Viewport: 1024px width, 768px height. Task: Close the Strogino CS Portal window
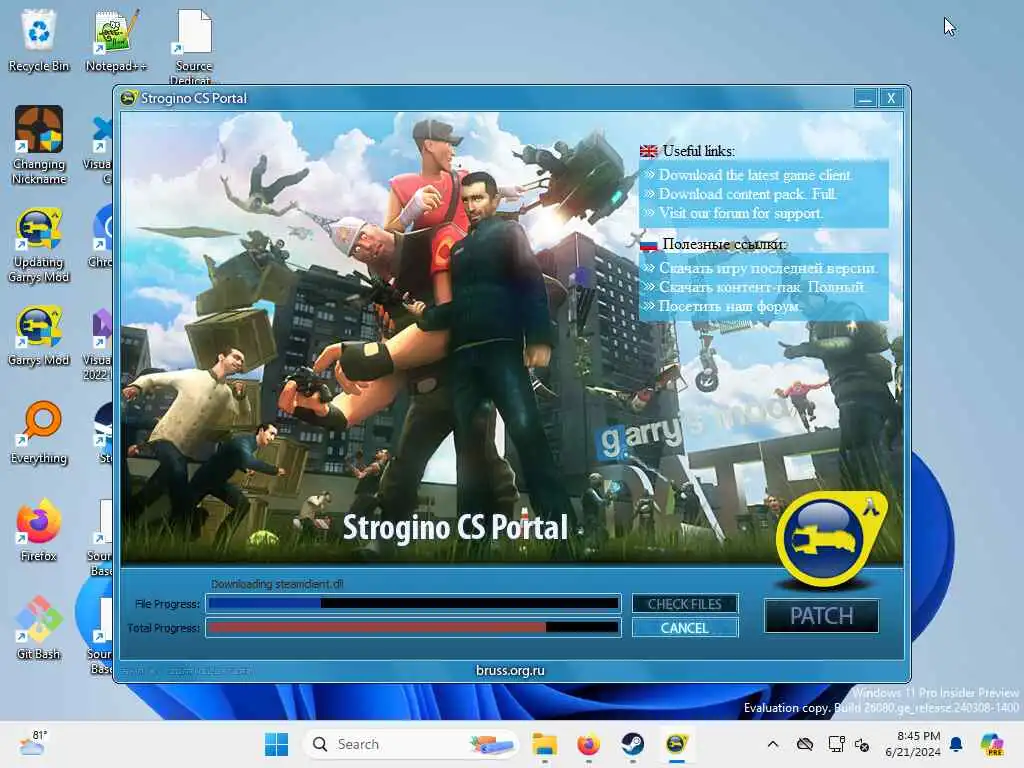tap(891, 98)
